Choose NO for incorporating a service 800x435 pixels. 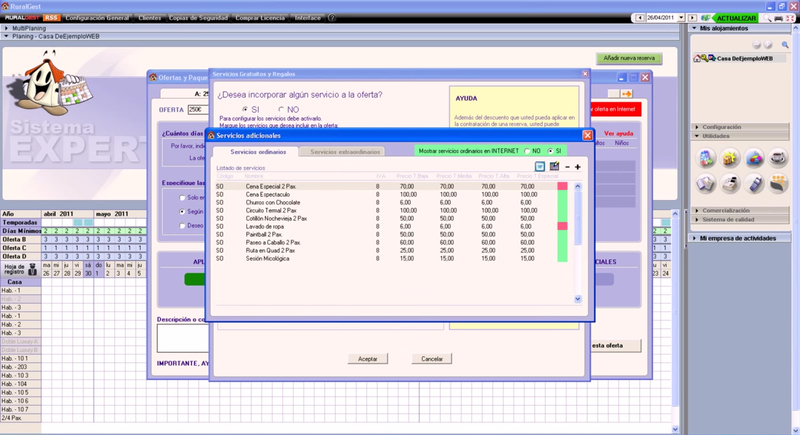pyautogui.click(x=281, y=109)
